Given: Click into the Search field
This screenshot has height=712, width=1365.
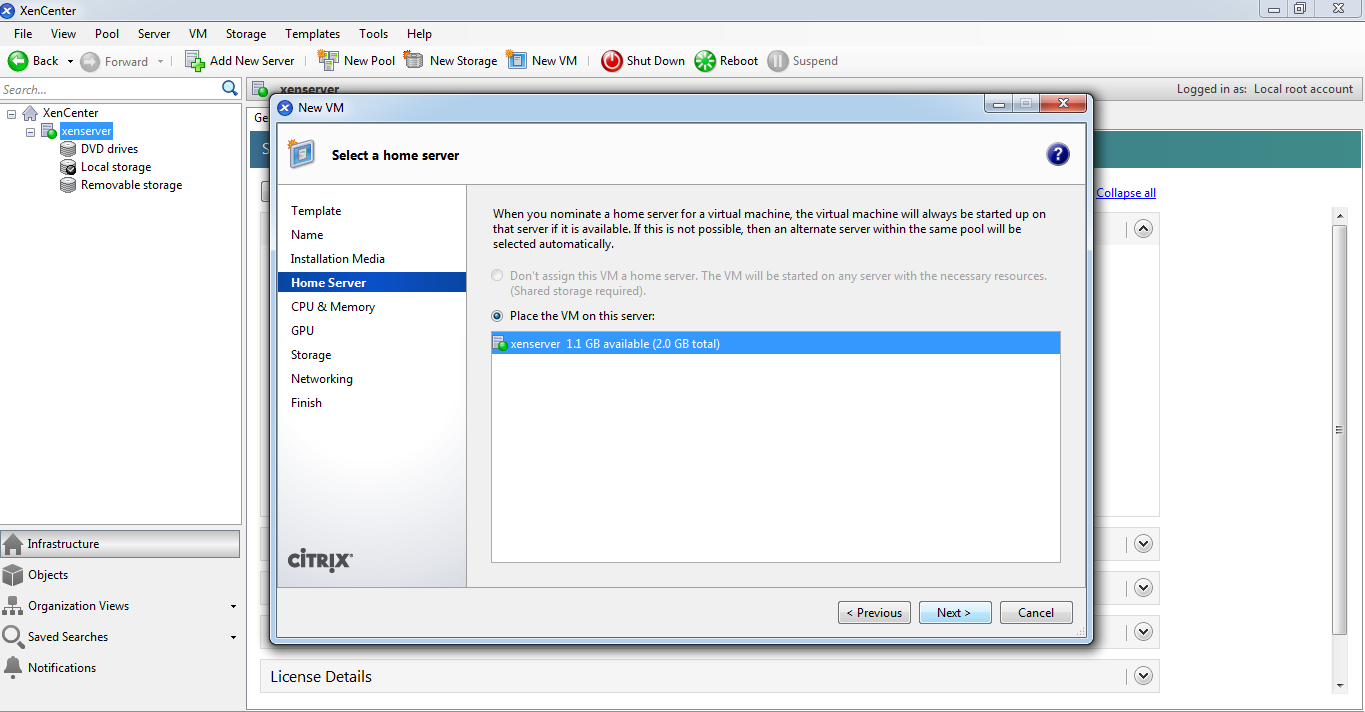Looking at the screenshot, I should [110, 89].
